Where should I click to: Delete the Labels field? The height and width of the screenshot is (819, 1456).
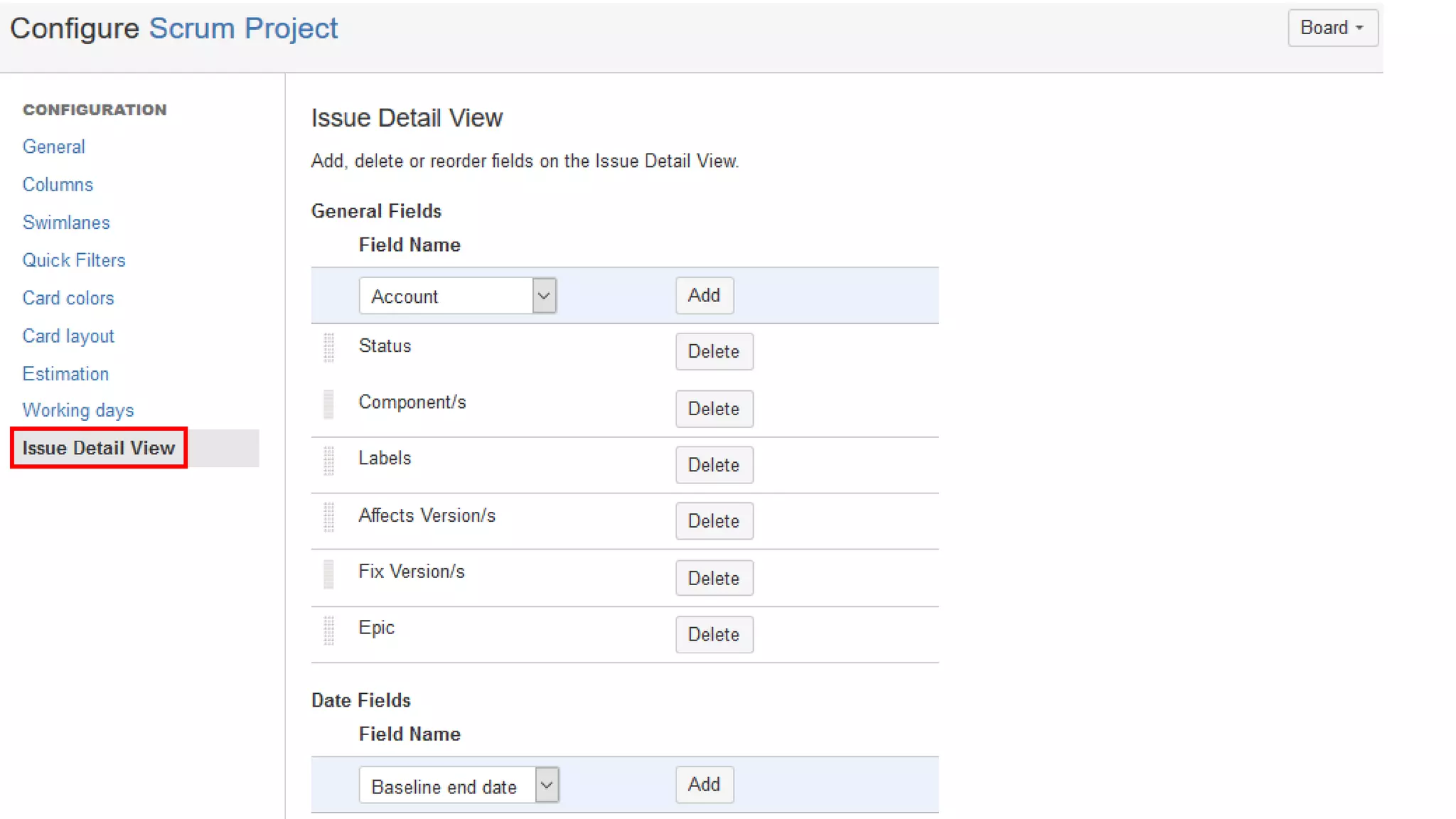coord(714,465)
